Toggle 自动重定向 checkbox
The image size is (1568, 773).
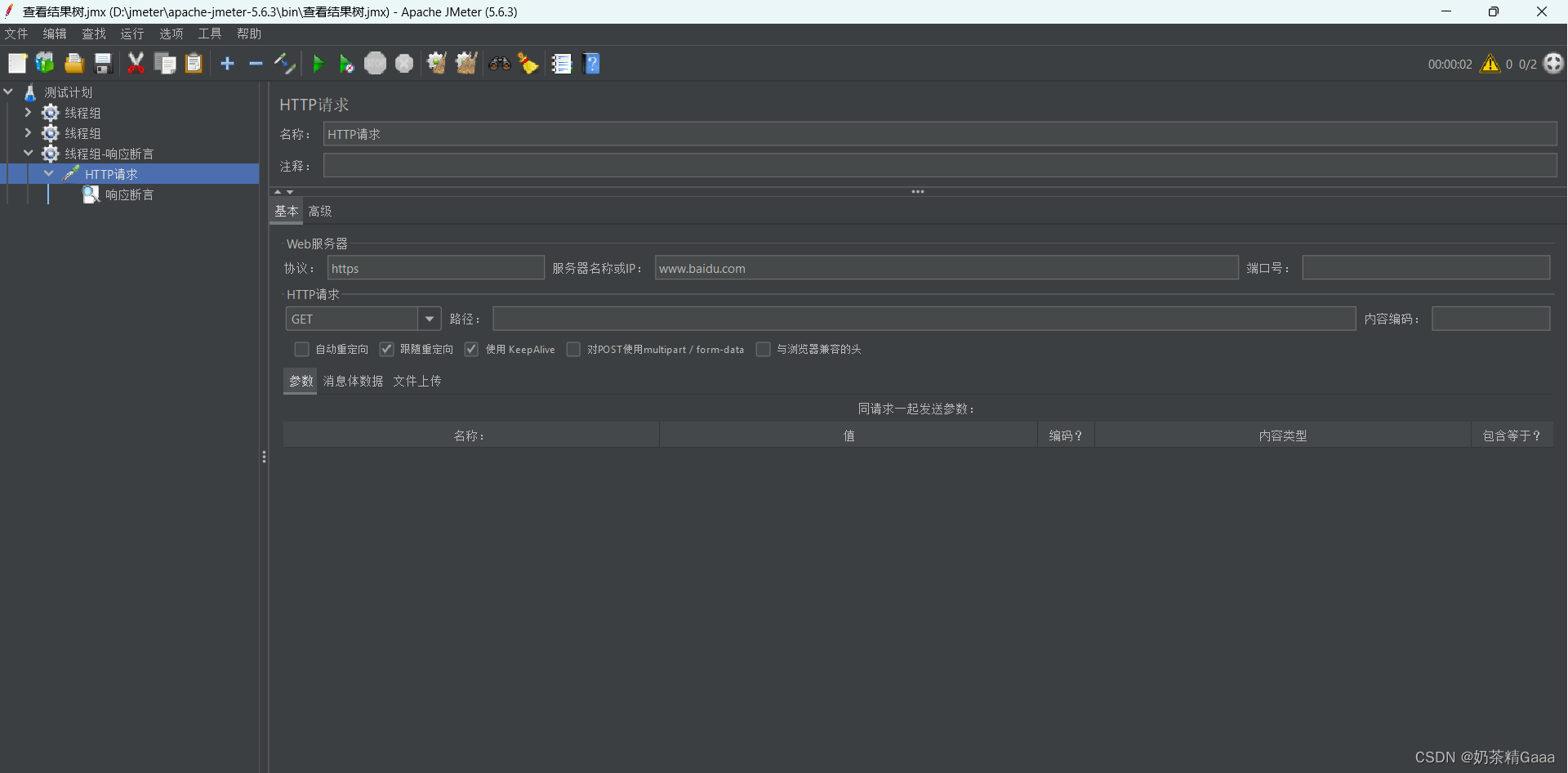[301, 350]
